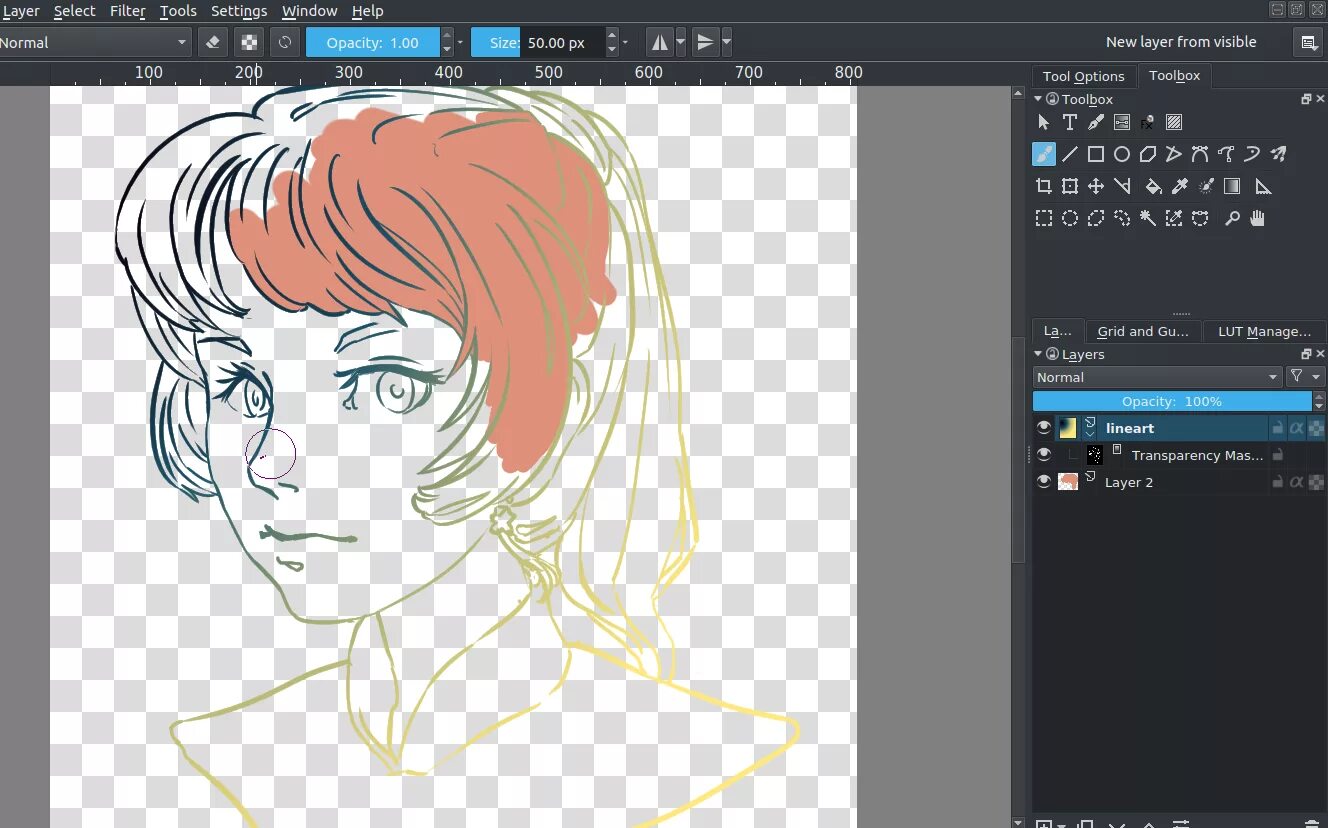
Task: Toggle visibility of Layer 2
Action: point(1045,482)
